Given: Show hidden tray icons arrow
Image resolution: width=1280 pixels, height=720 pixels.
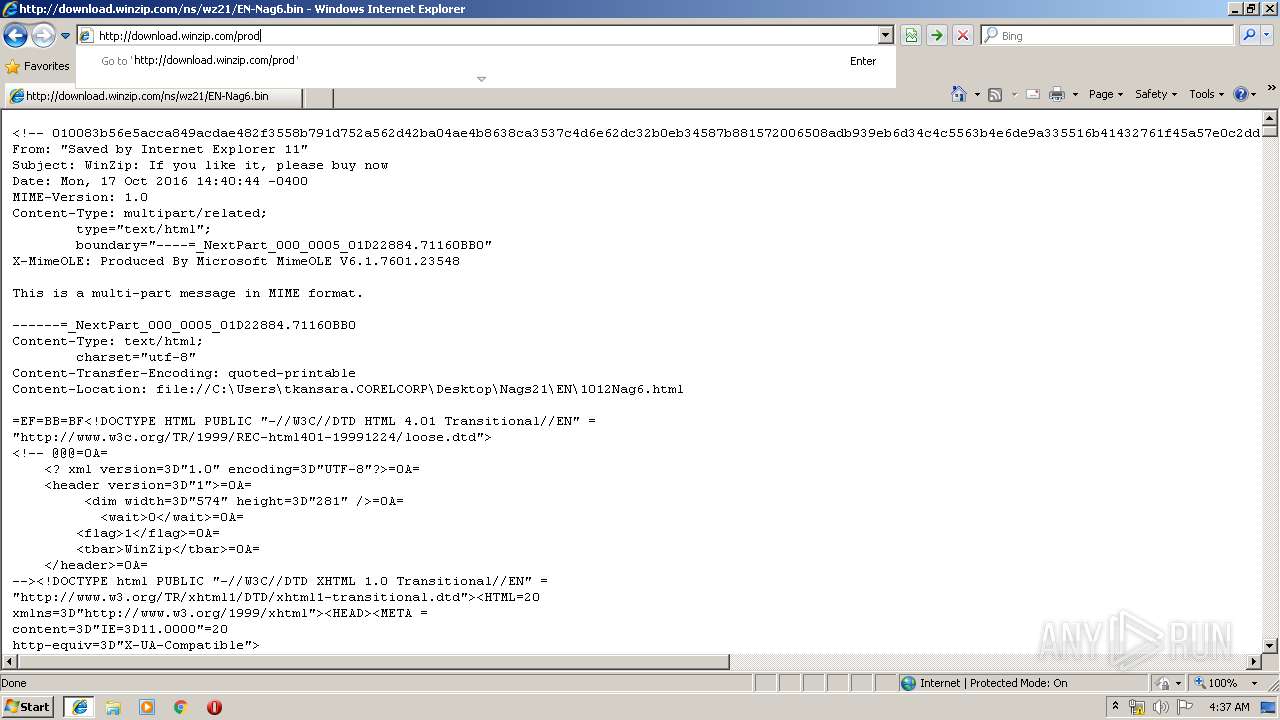Looking at the screenshot, I should (1115, 707).
